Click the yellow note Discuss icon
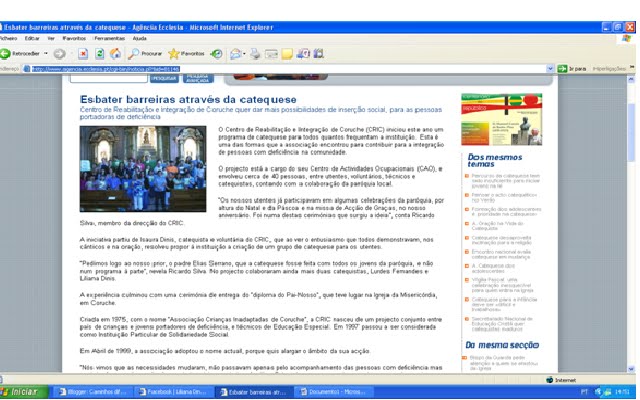The height and width of the screenshot is (400, 640). [x=287, y=53]
